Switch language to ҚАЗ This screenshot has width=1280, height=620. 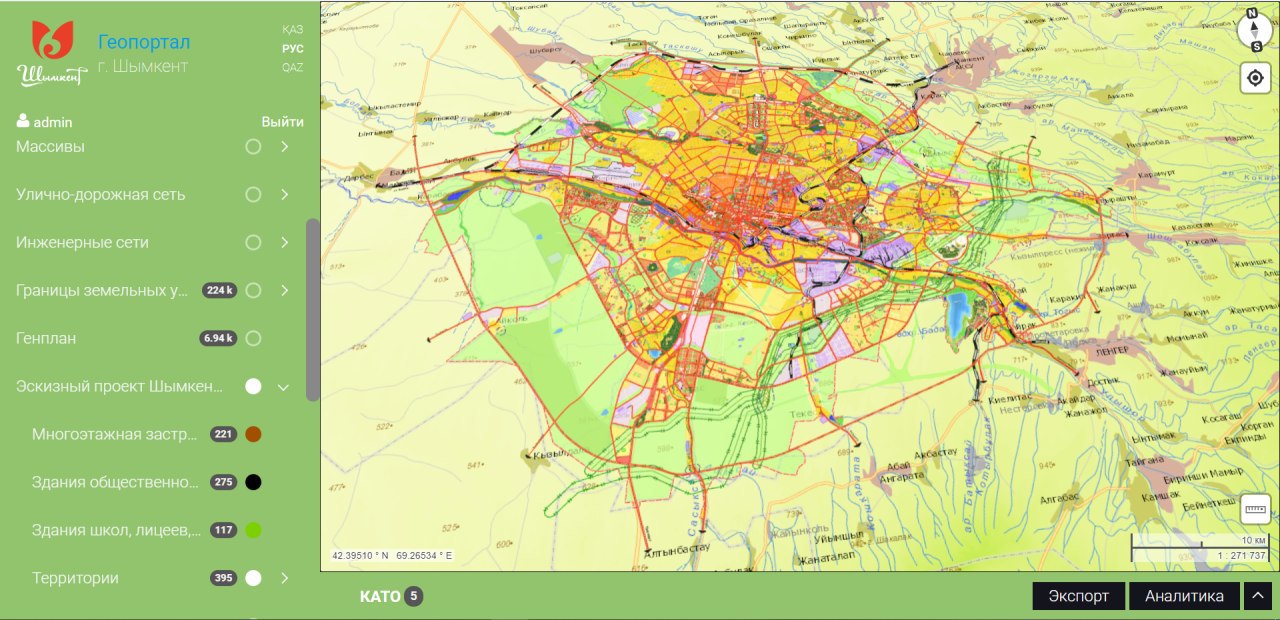[x=292, y=30]
